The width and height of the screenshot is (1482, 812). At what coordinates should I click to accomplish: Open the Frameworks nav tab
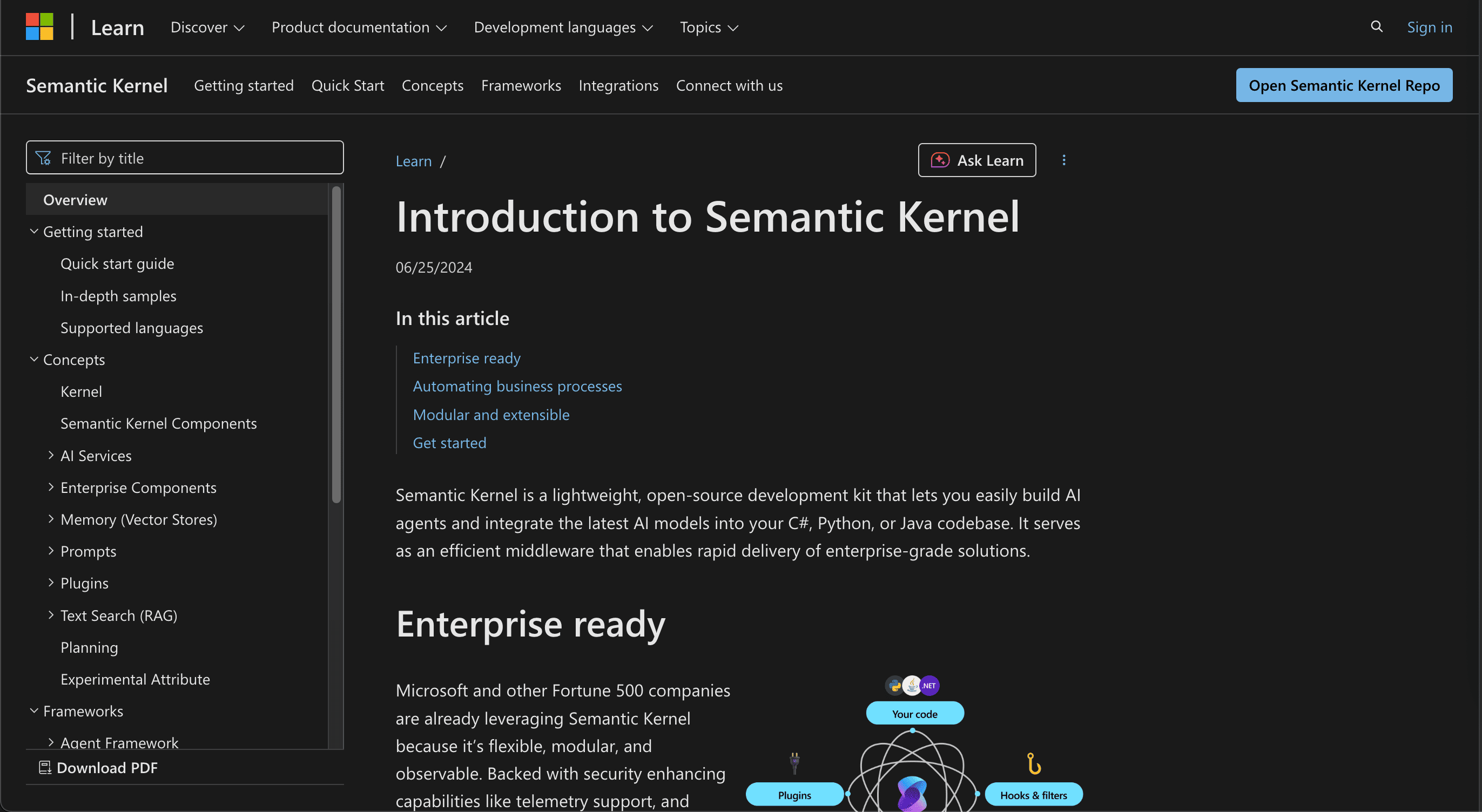click(x=521, y=85)
